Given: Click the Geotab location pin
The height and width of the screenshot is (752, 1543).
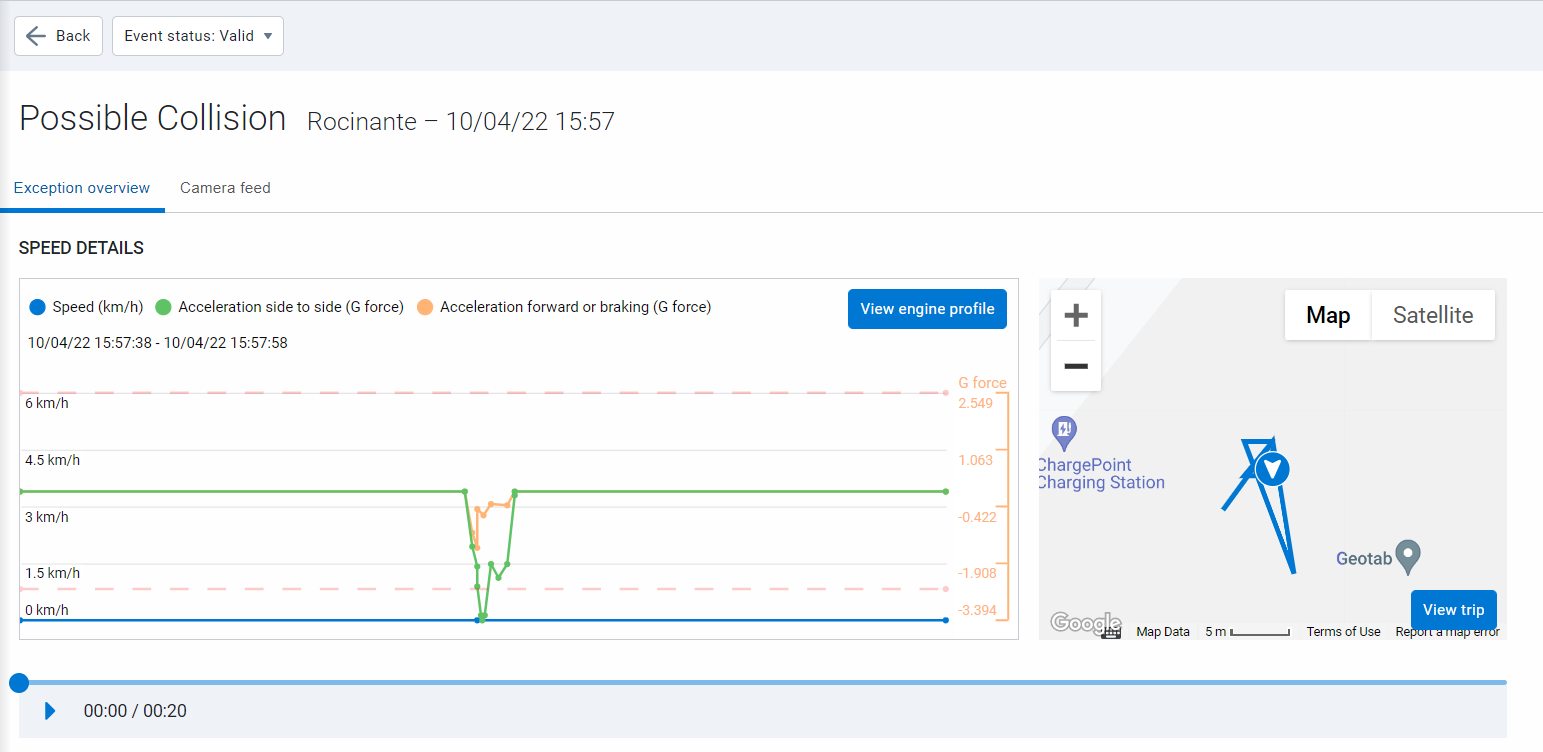Looking at the screenshot, I should point(1408,555).
